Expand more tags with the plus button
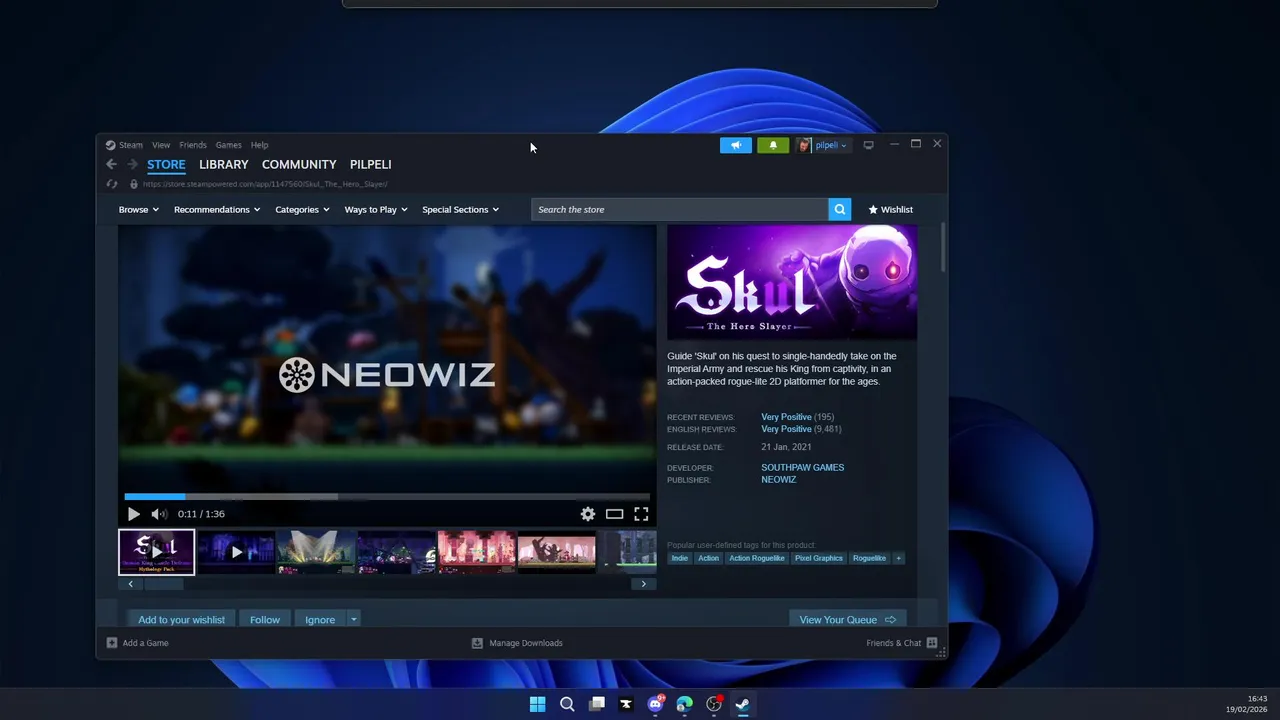Screen dimensions: 1280x720 tap(898, 558)
